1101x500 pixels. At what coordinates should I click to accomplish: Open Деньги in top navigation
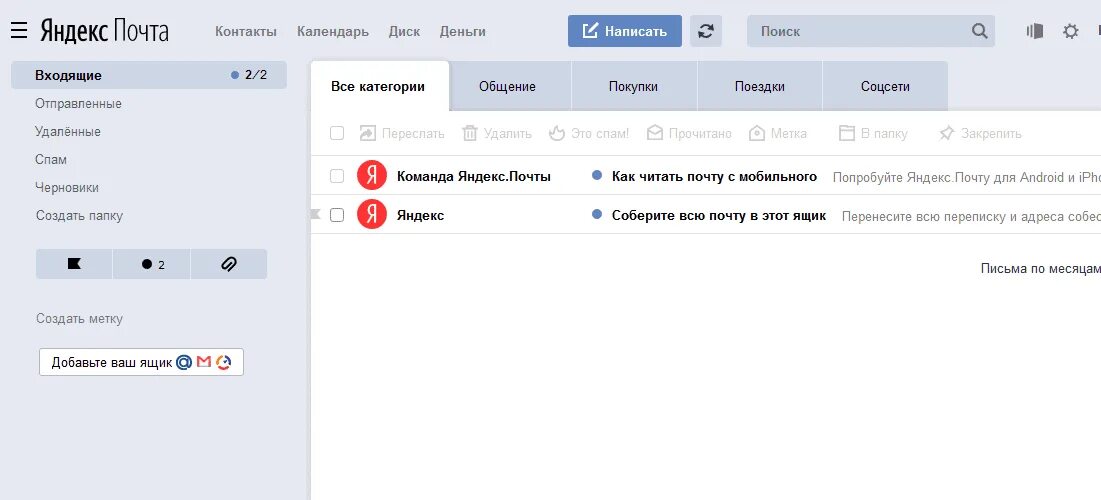pos(463,32)
